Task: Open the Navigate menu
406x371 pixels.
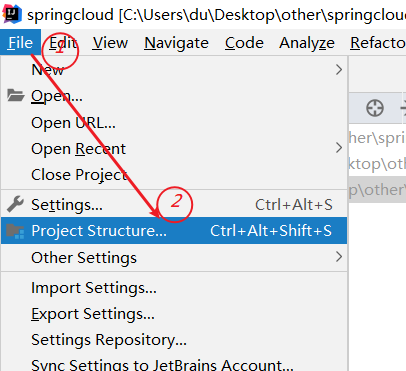Action: click(176, 43)
